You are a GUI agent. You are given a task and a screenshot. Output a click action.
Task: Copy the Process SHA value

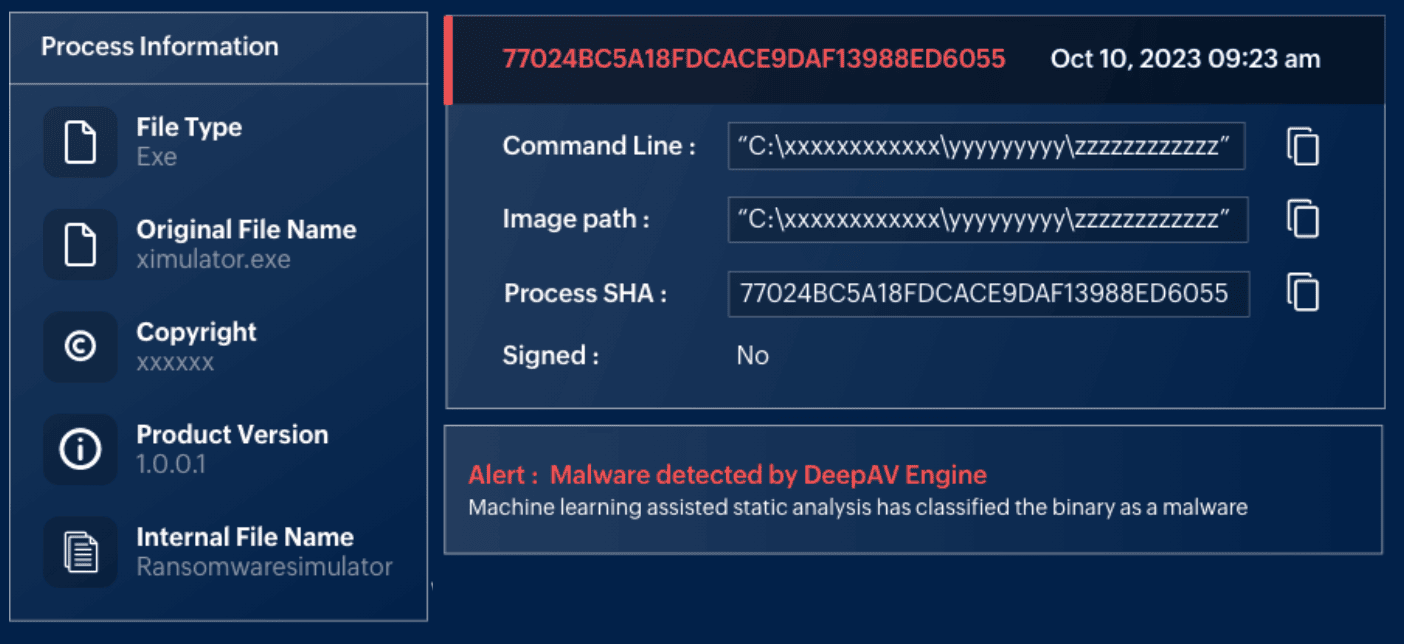click(x=1302, y=293)
